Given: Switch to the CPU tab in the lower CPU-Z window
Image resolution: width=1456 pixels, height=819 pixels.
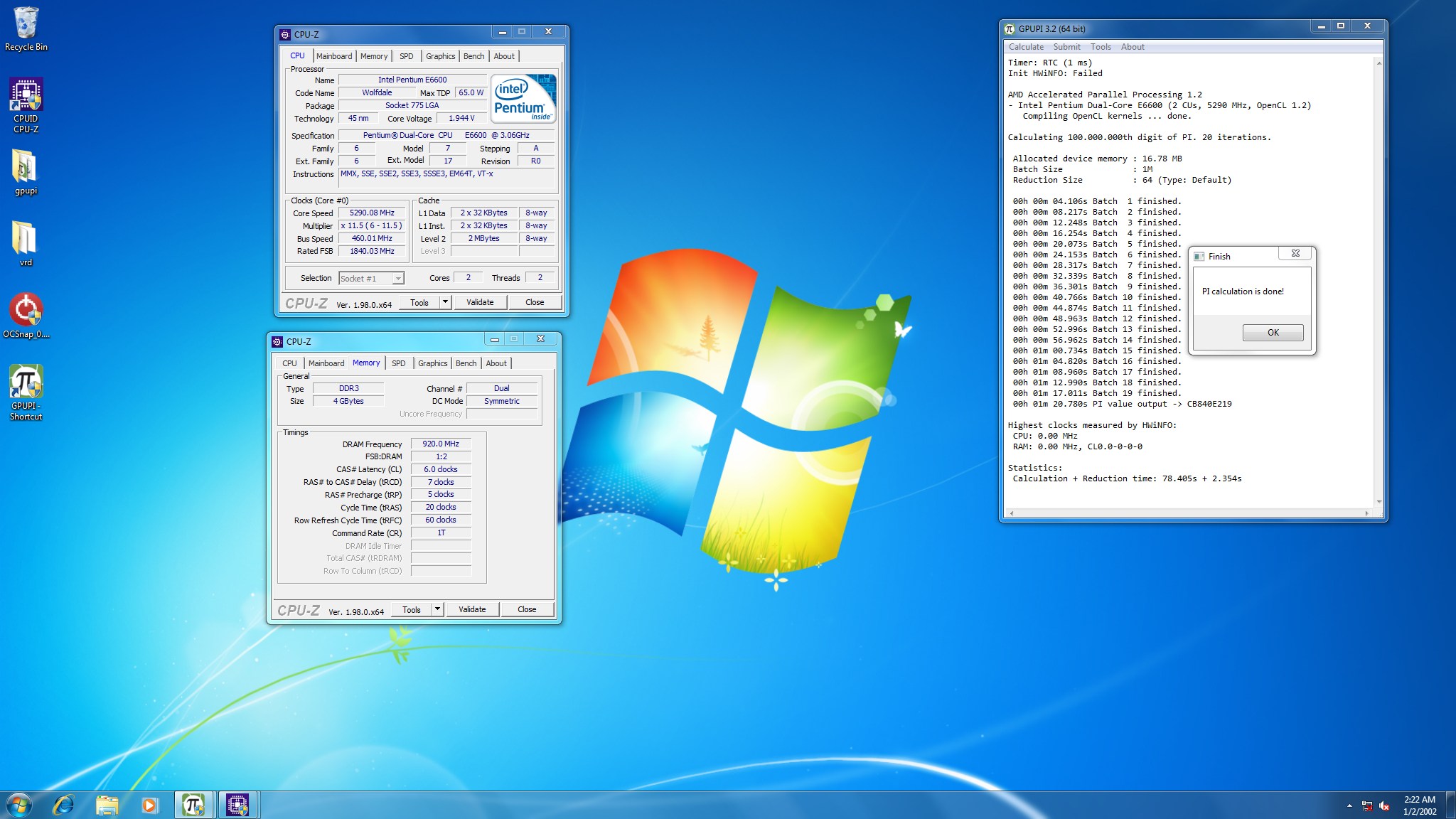Looking at the screenshot, I should pyautogui.click(x=289, y=363).
